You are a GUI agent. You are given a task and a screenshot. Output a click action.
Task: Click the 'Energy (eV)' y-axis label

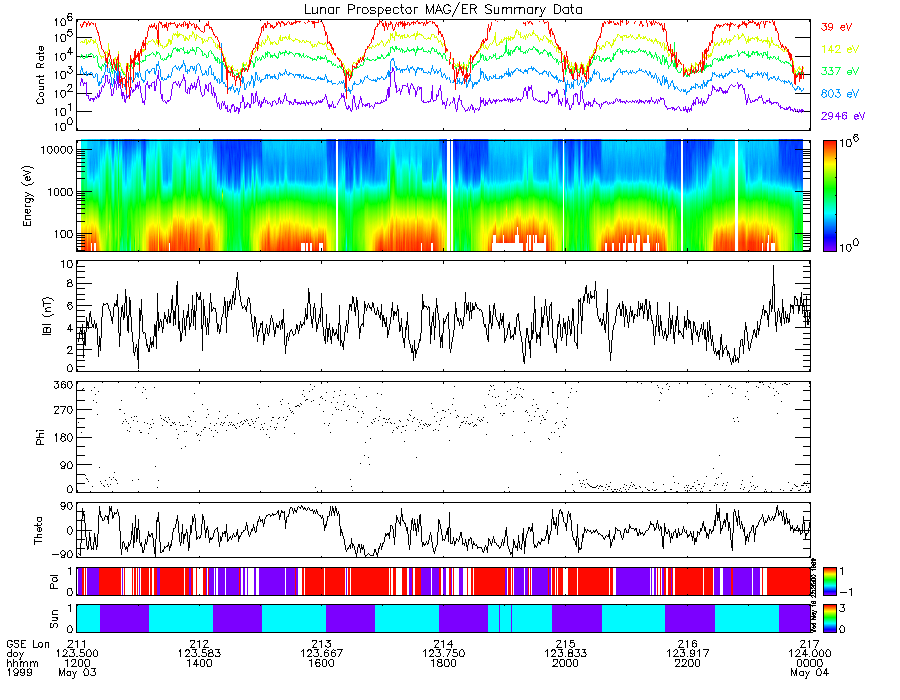coord(27,196)
